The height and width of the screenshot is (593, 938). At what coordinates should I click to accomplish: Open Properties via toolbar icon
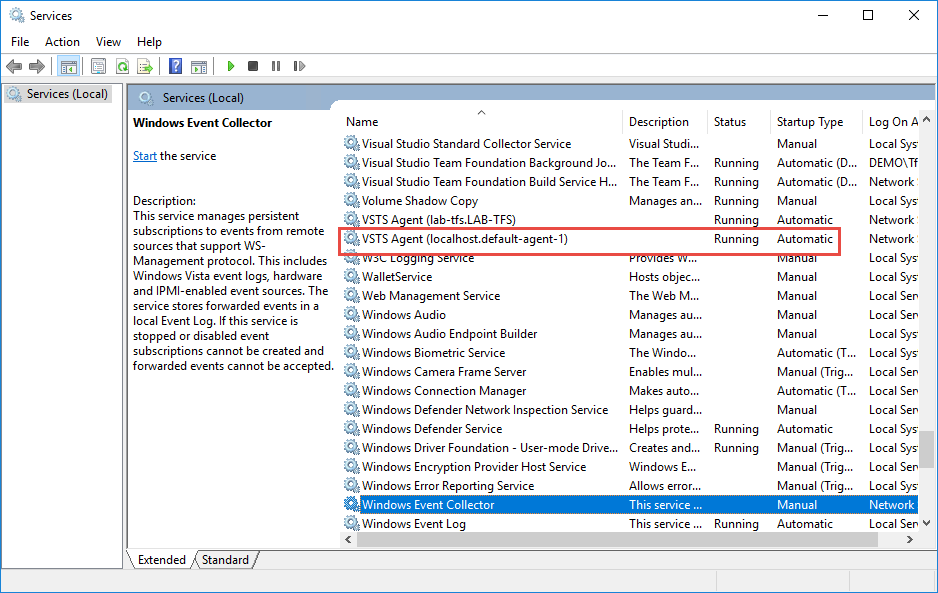pyautogui.click(x=98, y=67)
